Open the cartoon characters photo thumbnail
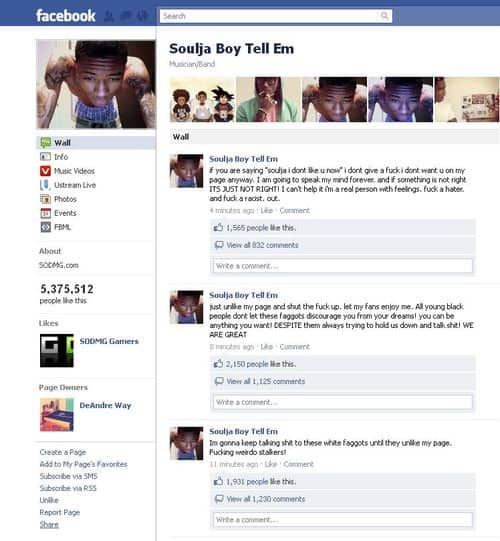 (x=202, y=100)
